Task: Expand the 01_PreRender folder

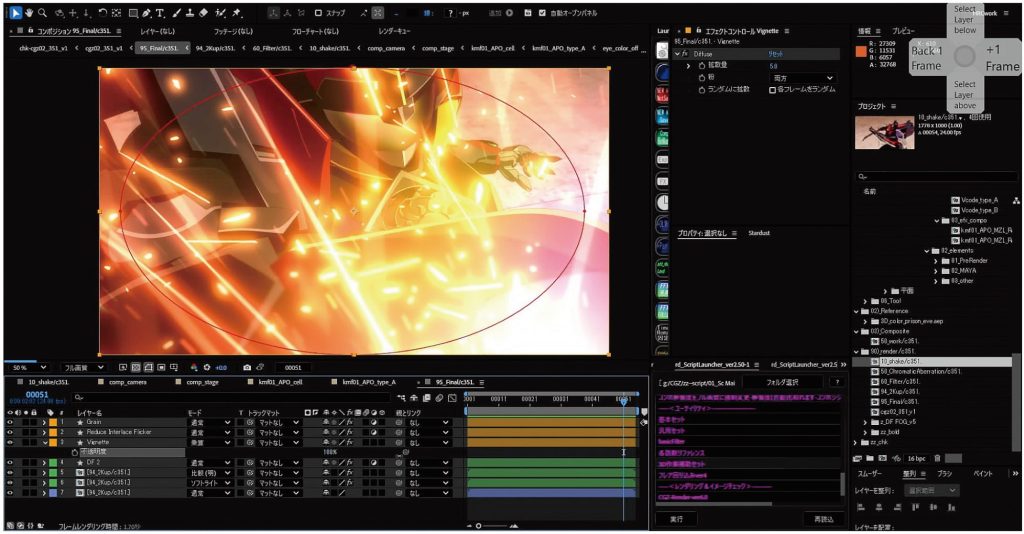Action: [x=936, y=260]
